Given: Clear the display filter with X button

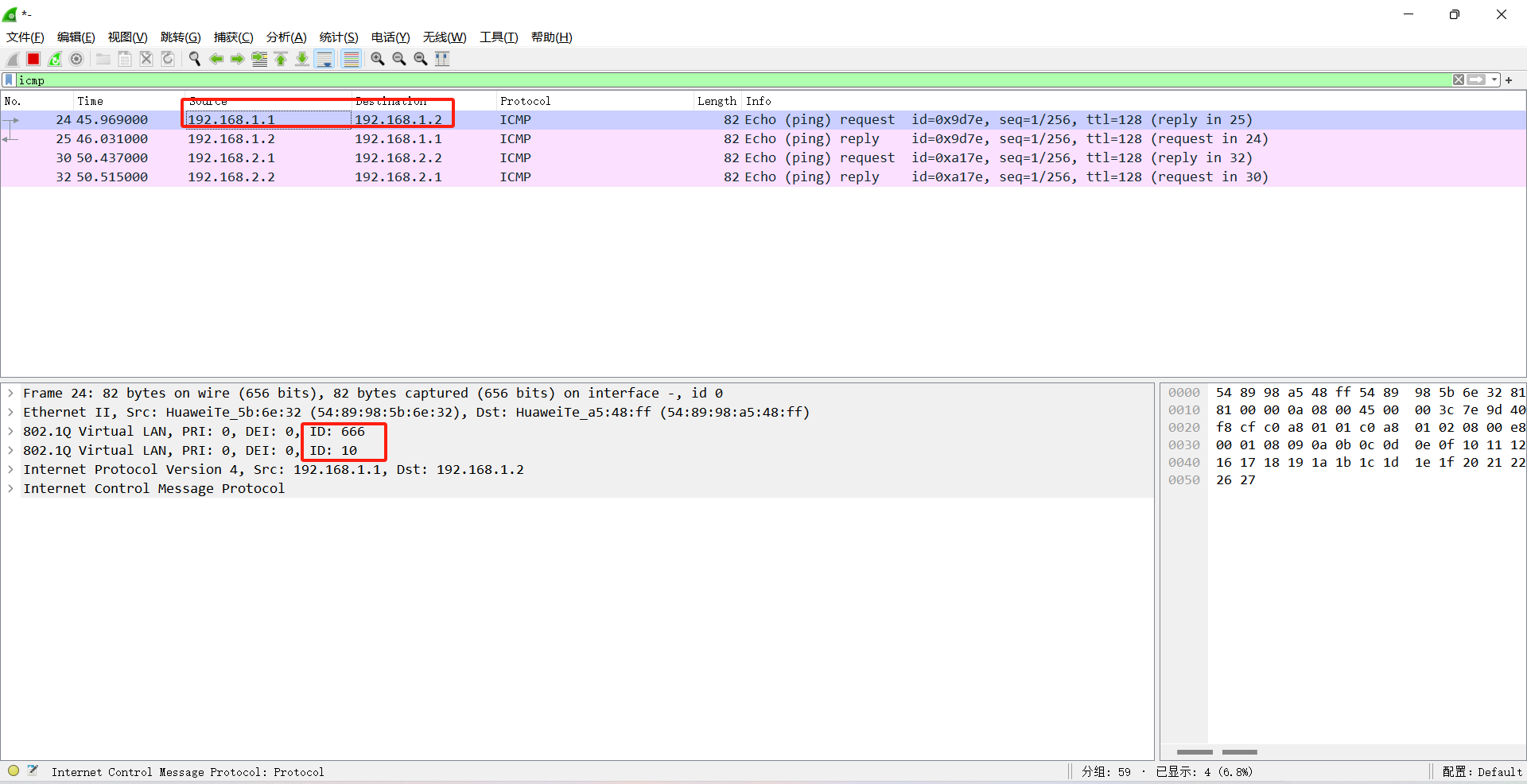Looking at the screenshot, I should (1459, 80).
